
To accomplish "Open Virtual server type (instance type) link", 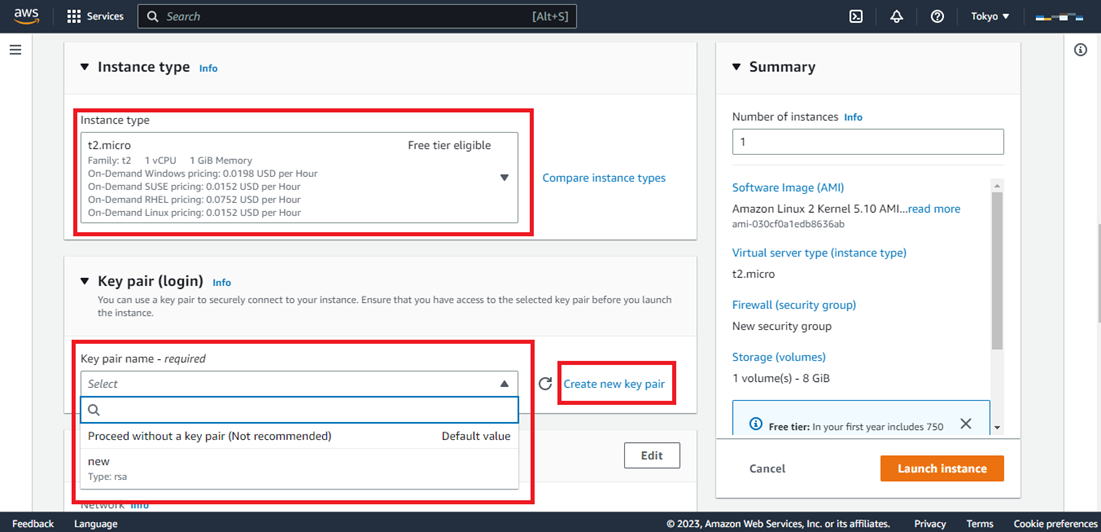I will 819,253.
